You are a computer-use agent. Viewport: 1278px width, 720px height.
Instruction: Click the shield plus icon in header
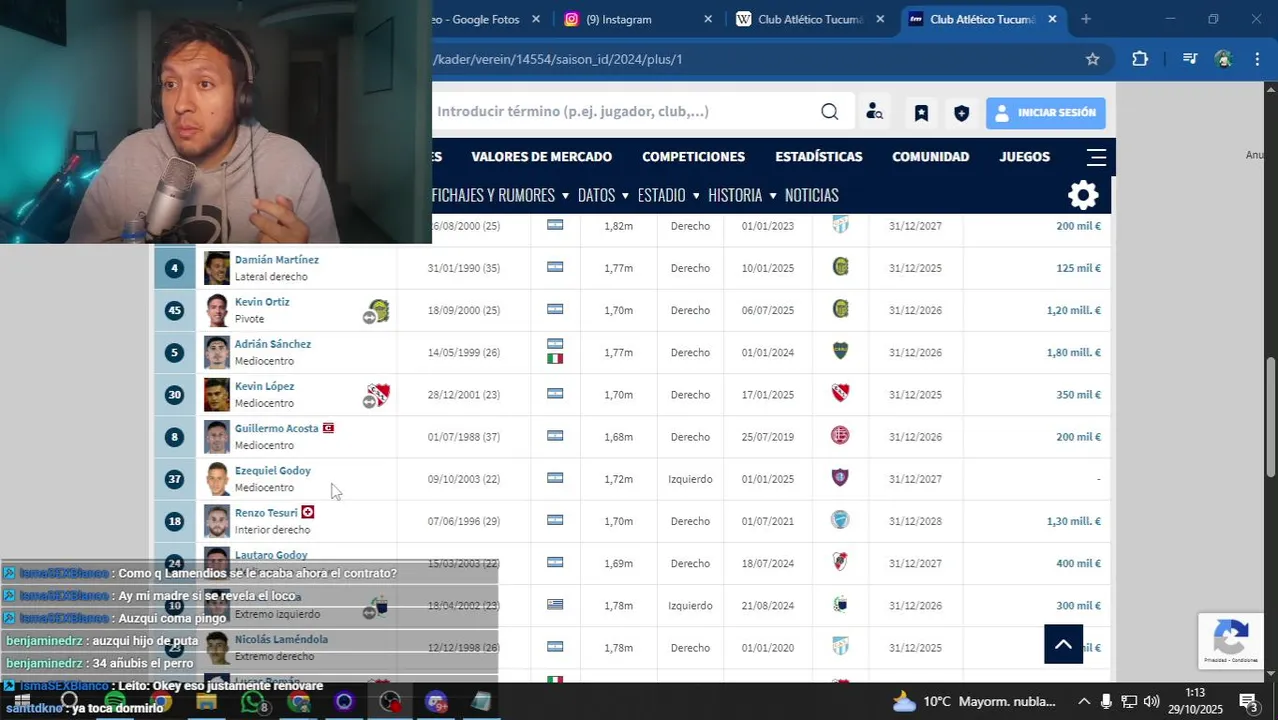pos(961,113)
